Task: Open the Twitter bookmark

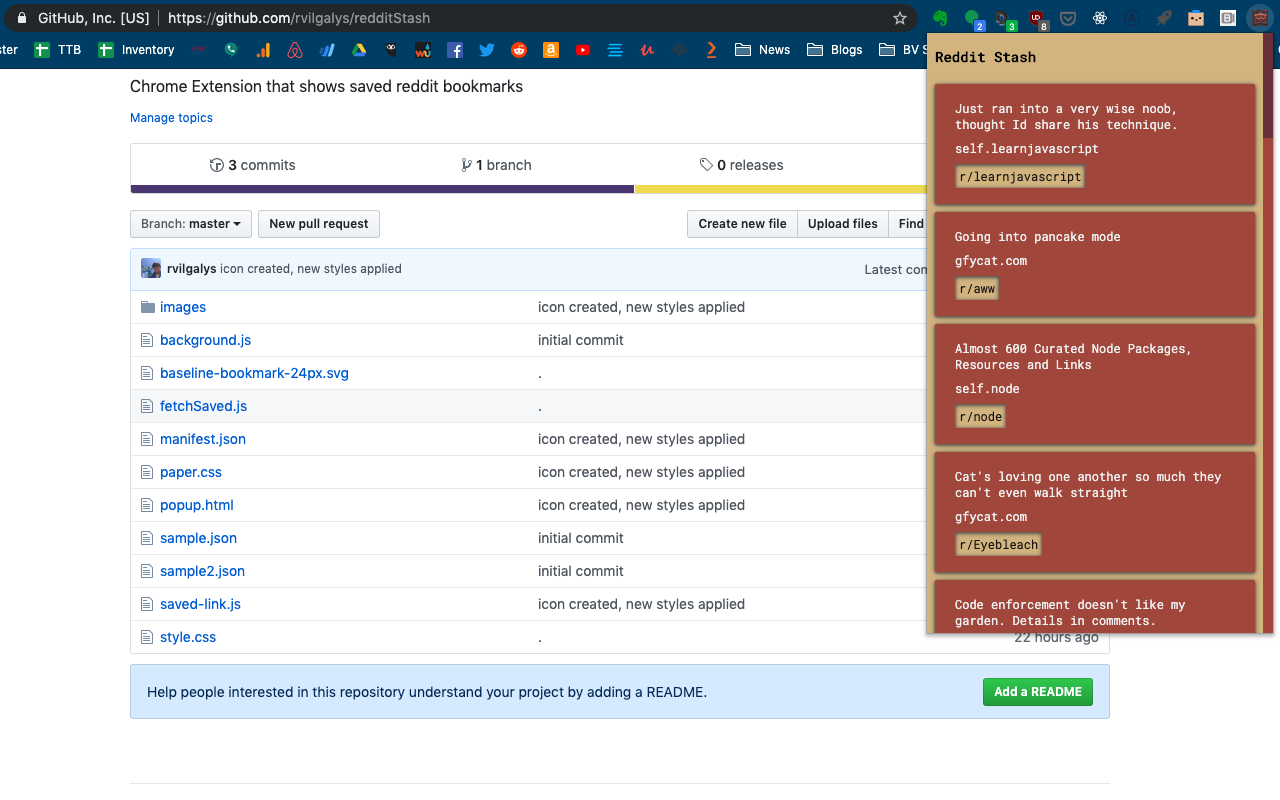Action: 487,50
